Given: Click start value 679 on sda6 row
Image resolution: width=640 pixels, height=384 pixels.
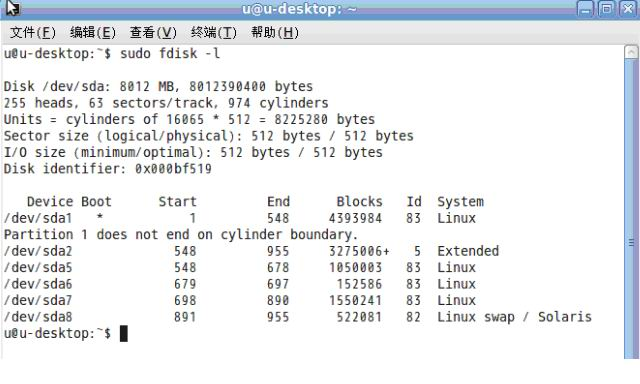Looking at the screenshot, I should coord(185,284).
